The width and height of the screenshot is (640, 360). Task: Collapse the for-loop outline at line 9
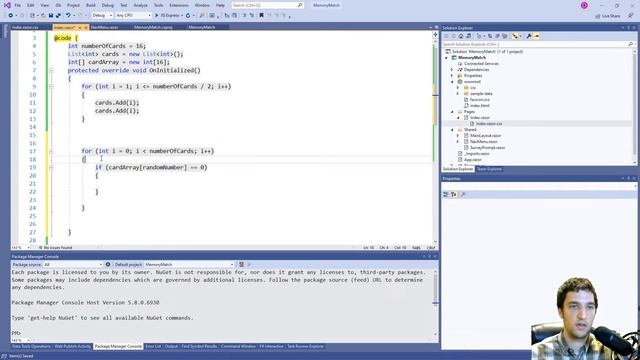pyautogui.click(x=51, y=87)
